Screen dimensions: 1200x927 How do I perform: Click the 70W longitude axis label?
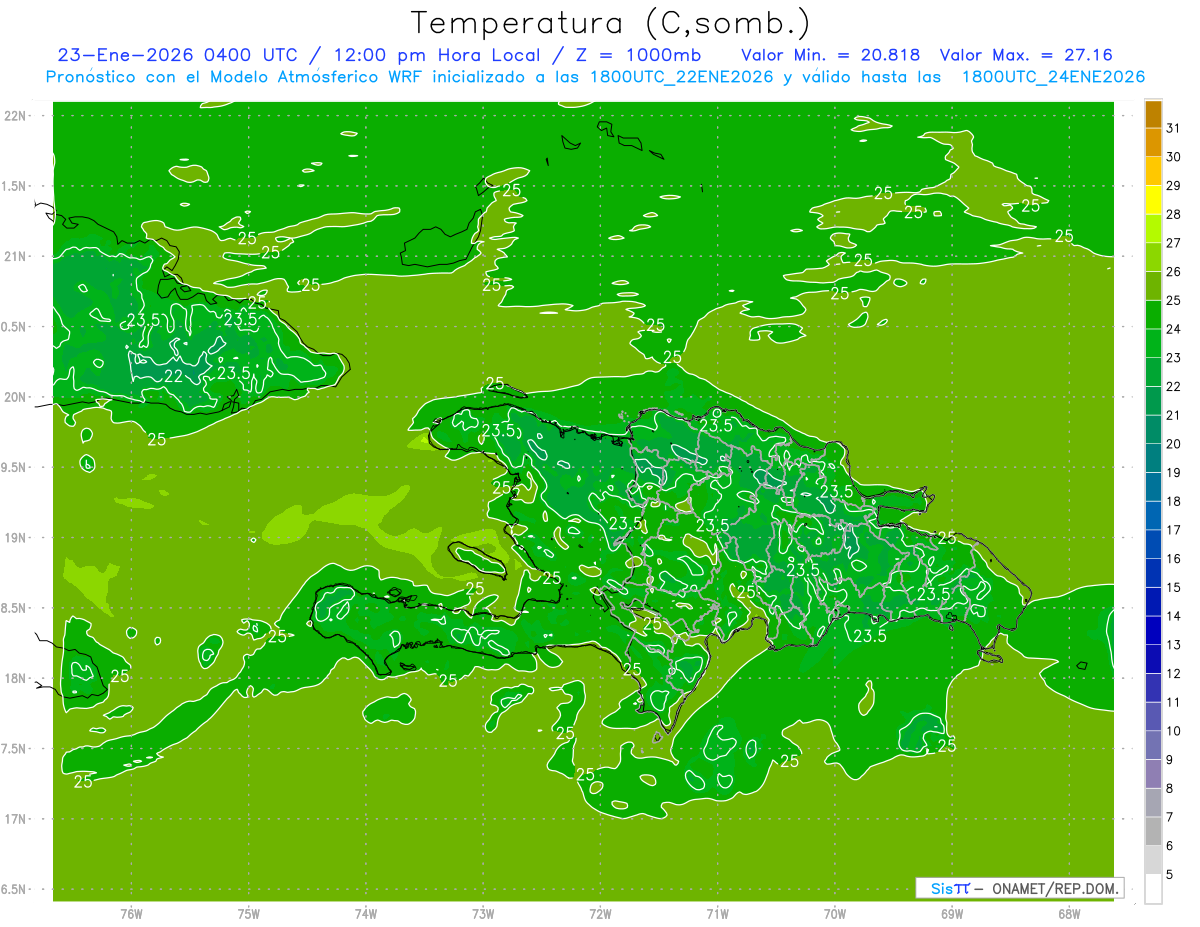(835, 914)
